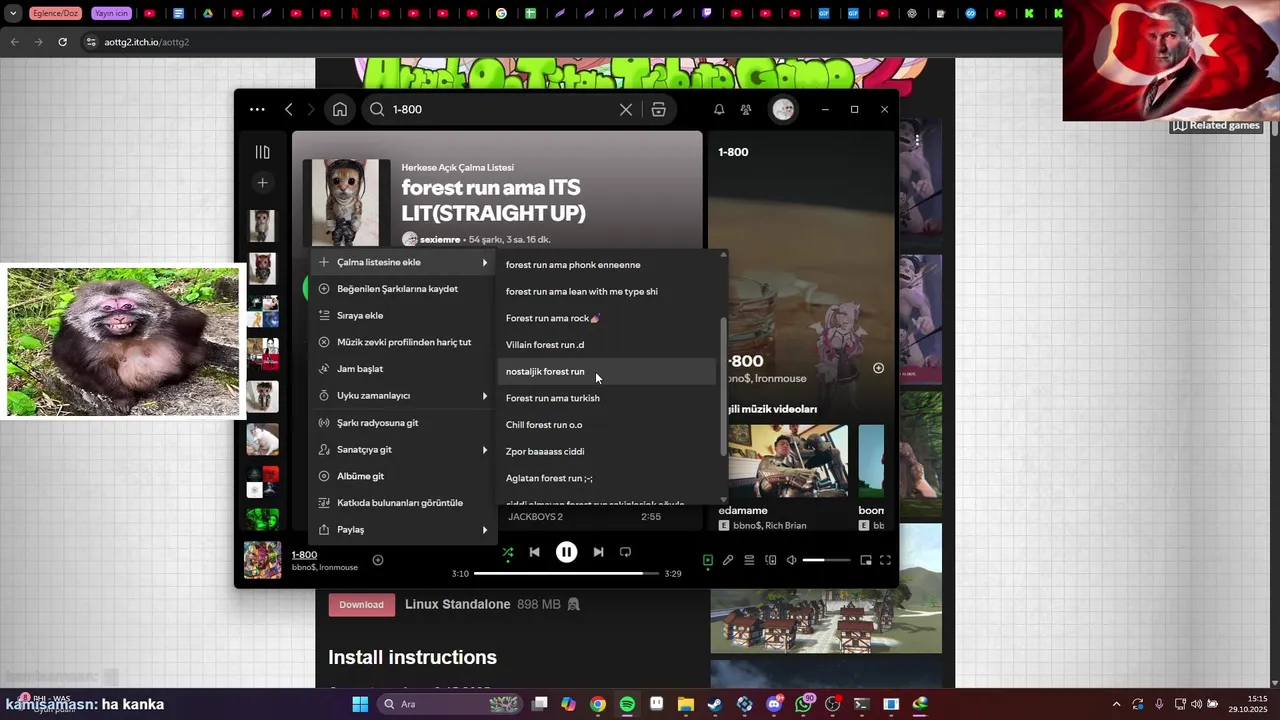
Task: Open Spotify from the Windows taskbar
Action: 627,704
